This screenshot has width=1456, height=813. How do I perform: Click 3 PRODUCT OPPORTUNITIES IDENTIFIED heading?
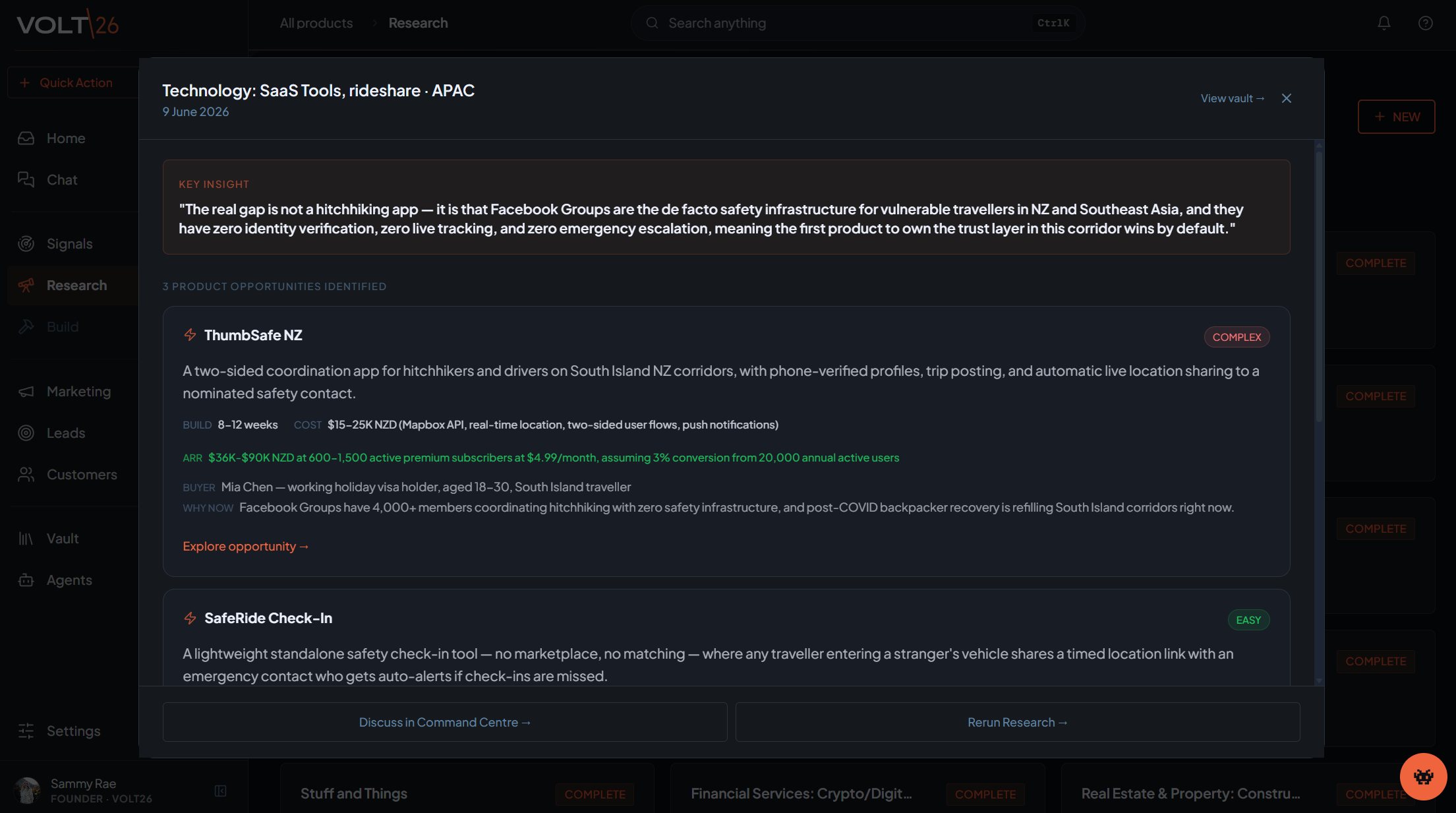pyautogui.click(x=274, y=287)
